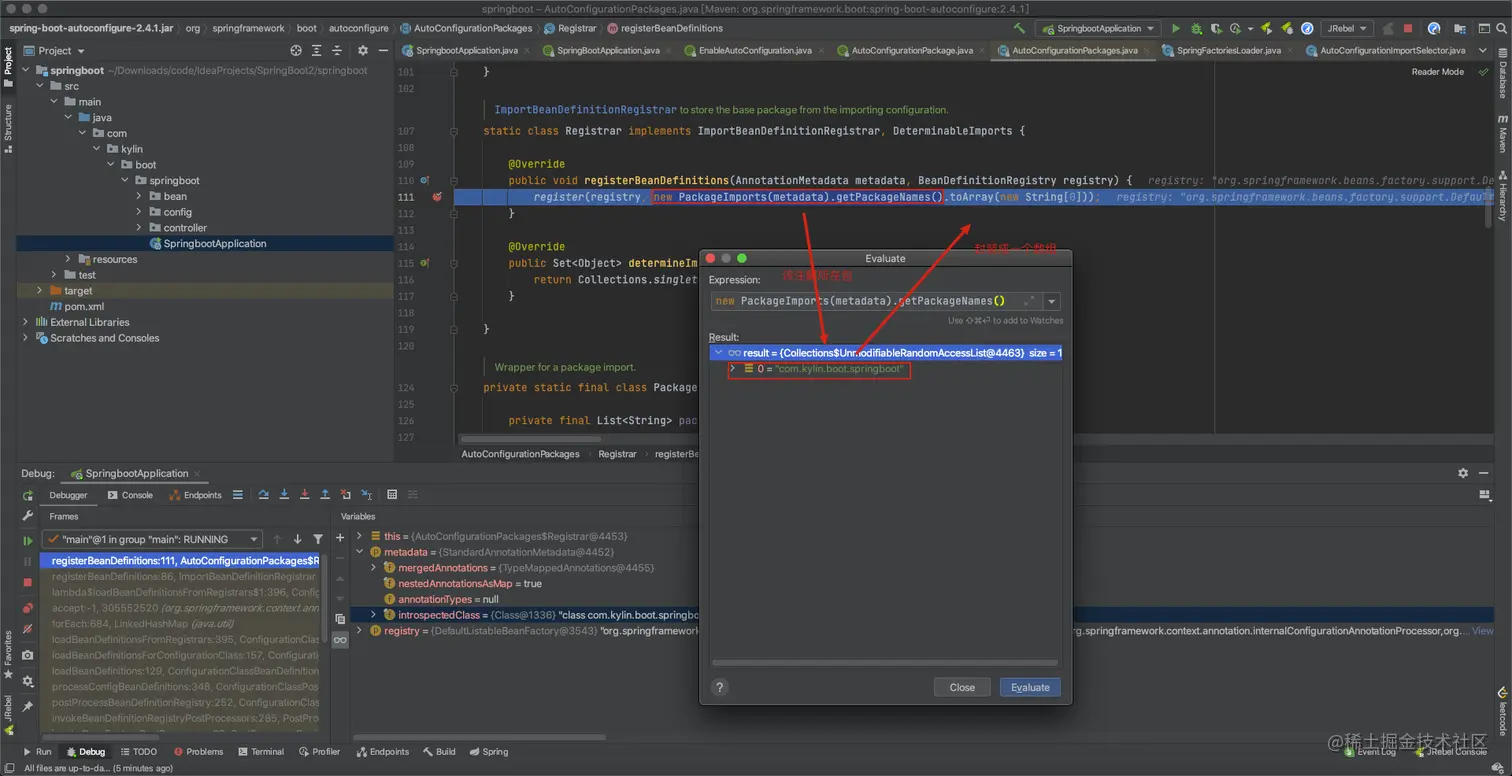
Task: Expand all in Project panel
Action: [x=317, y=50]
